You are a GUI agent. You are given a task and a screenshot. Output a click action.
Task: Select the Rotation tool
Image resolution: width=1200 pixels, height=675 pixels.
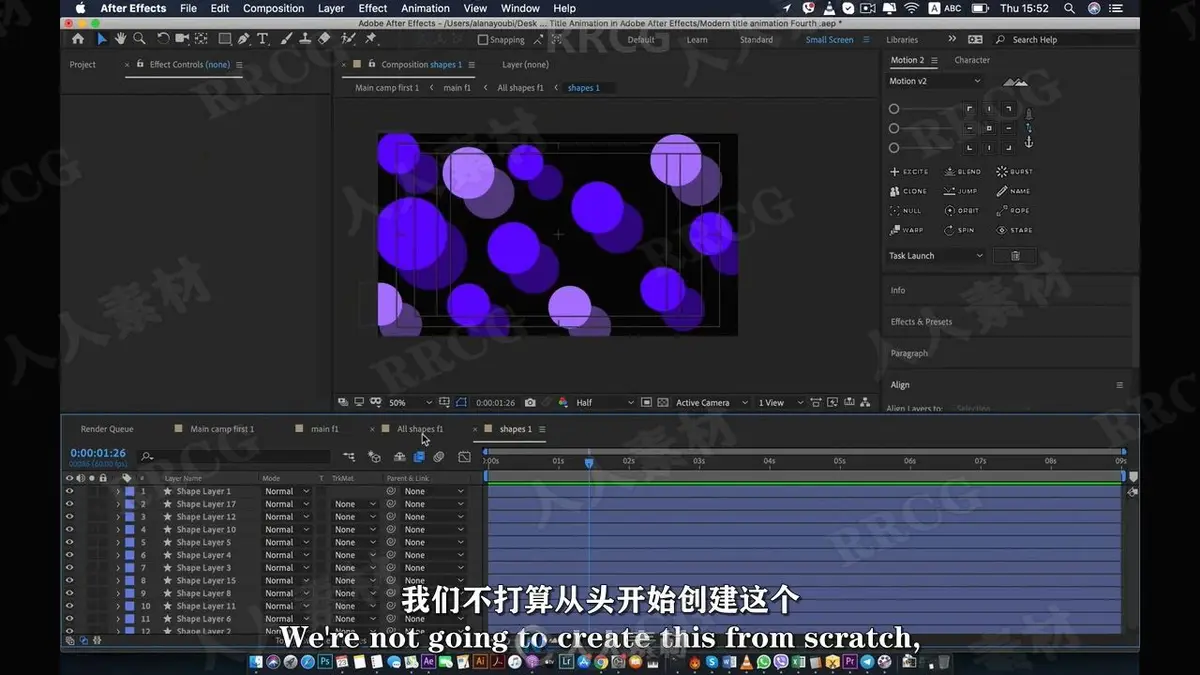click(162, 39)
